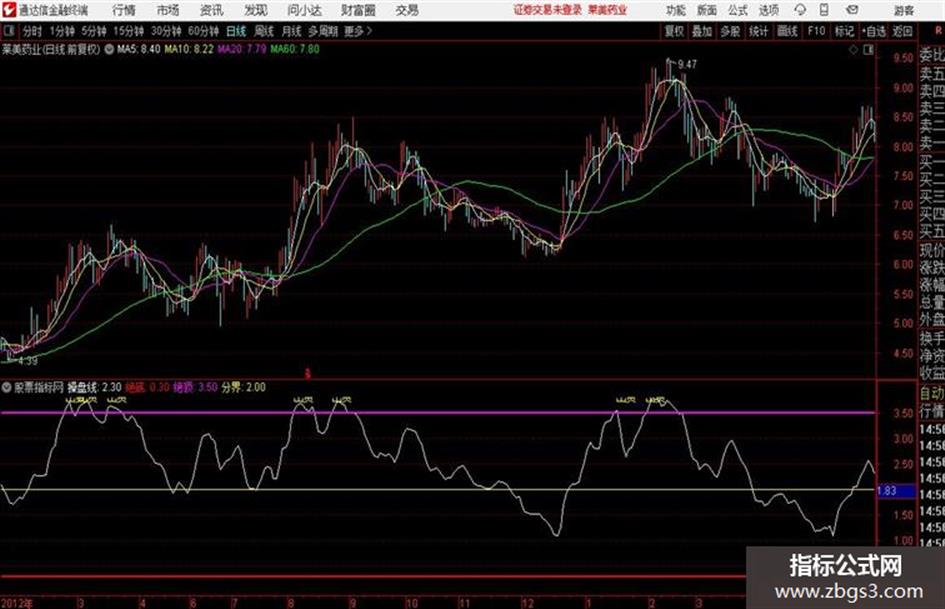Click the 多股 multi-stock button
This screenshot has height=609, width=945.
pos(730,31)
